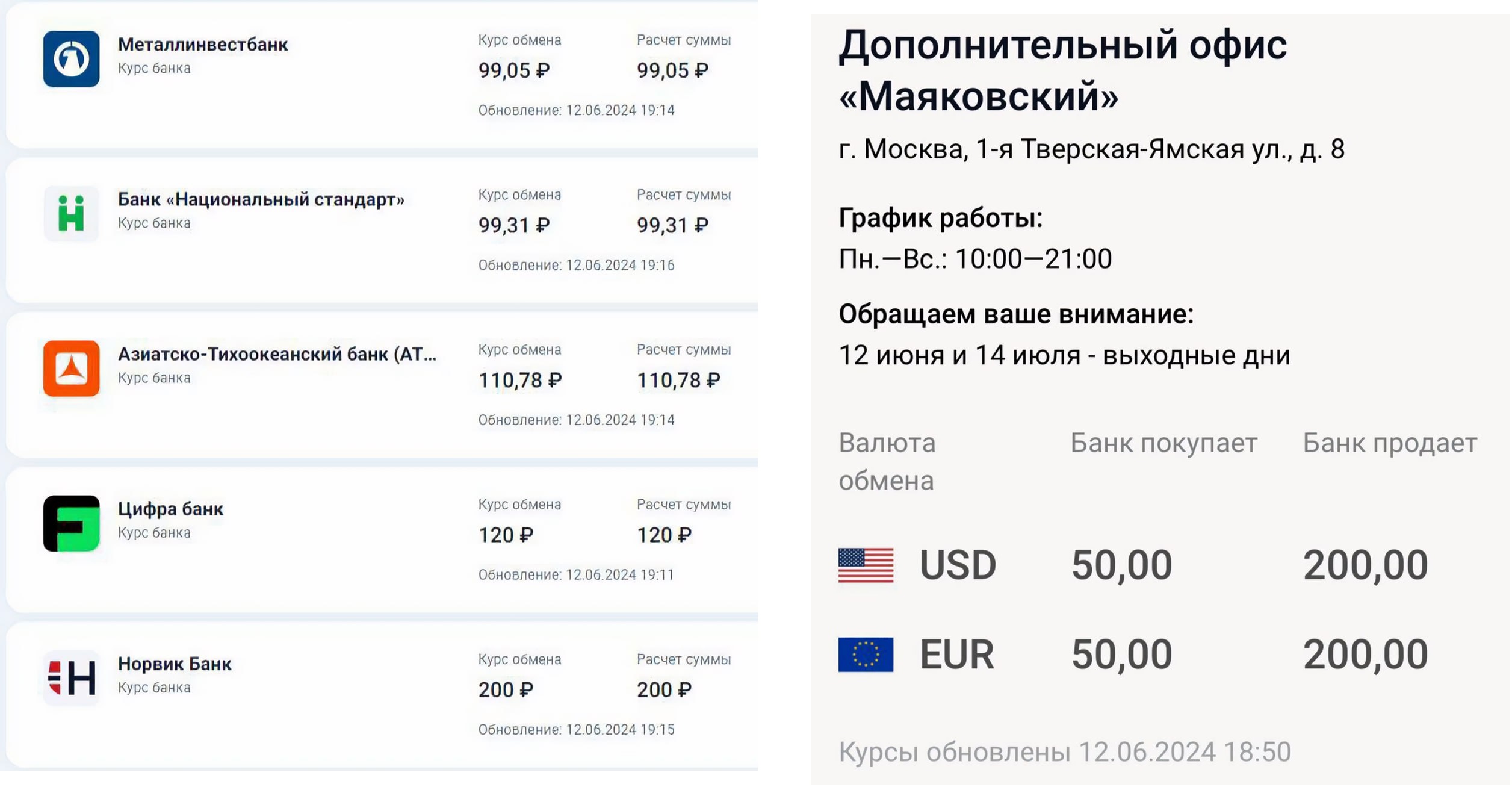Click the orange Азиатско-Тихоокеанский банк logo
The image size is (1512, 790).
click(x=71, y=369)
